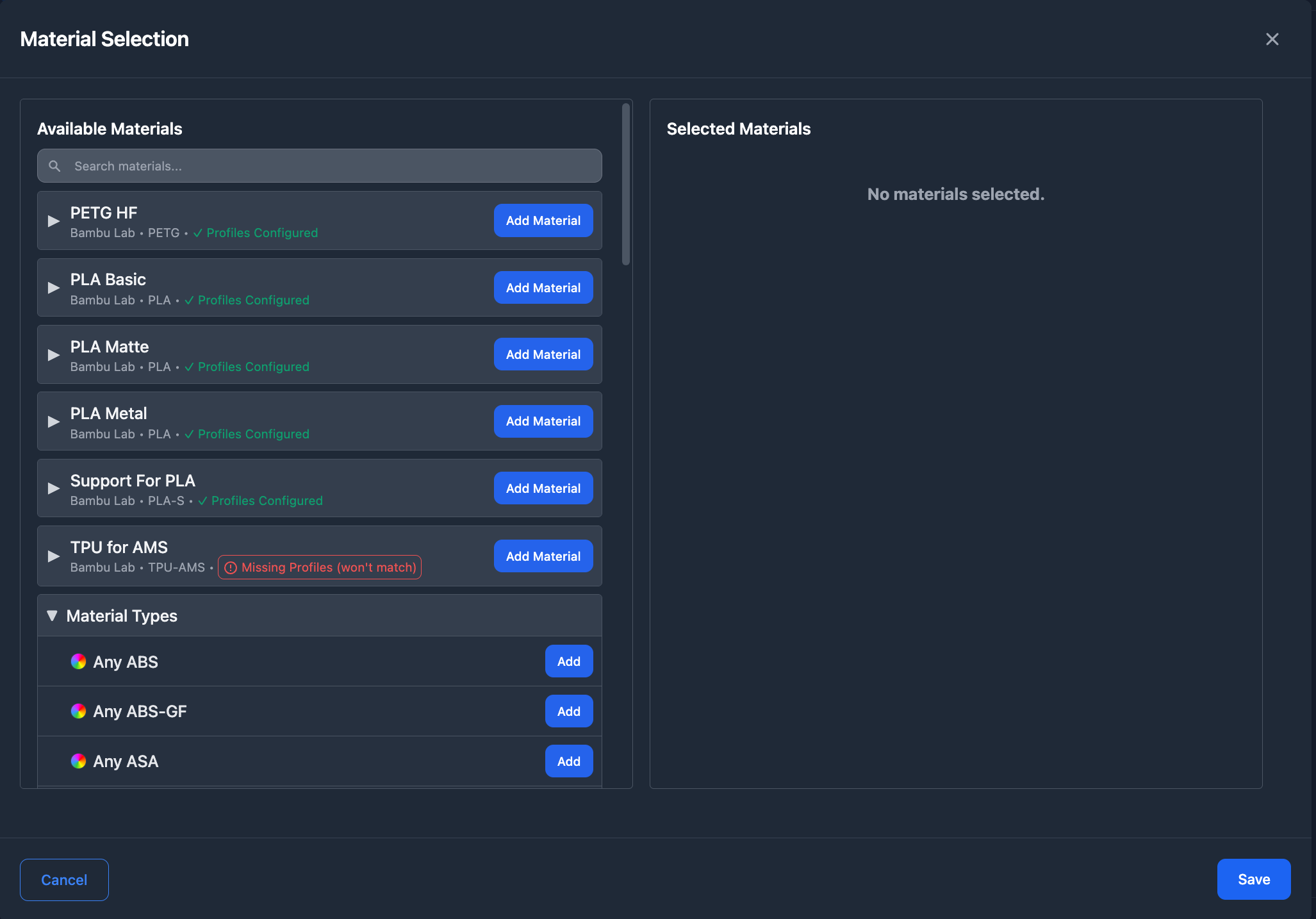Focus the Search materials field
Image resolution: width=1316 pixels, height=919 pixels.
333,166
